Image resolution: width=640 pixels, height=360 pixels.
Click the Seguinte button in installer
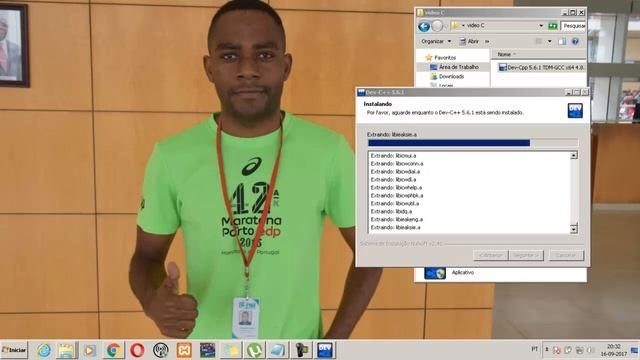pyautogui.click(x=526, y=255)
